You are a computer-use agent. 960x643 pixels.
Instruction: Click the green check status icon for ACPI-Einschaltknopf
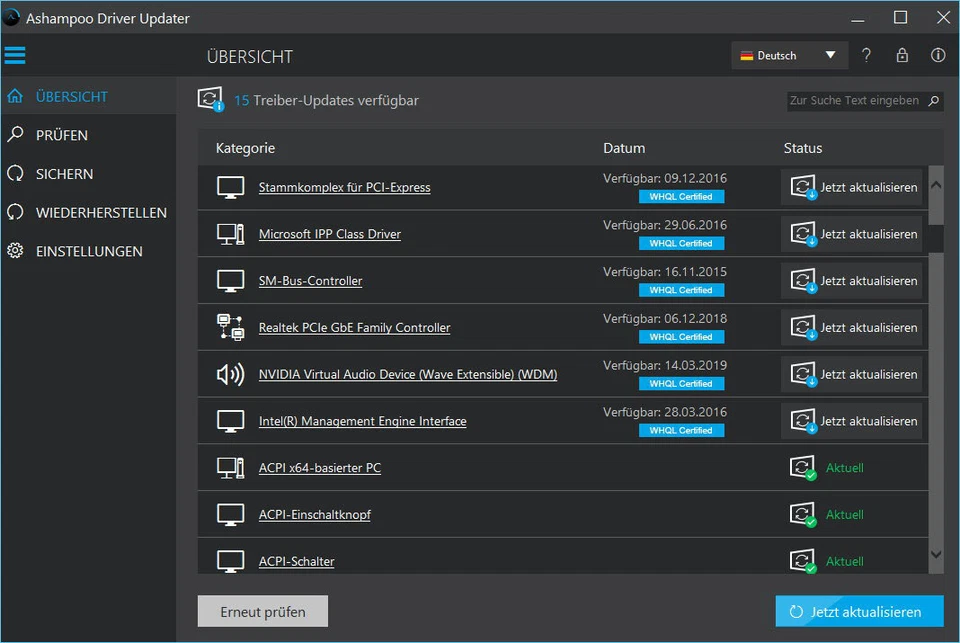[x=802, y=514]
